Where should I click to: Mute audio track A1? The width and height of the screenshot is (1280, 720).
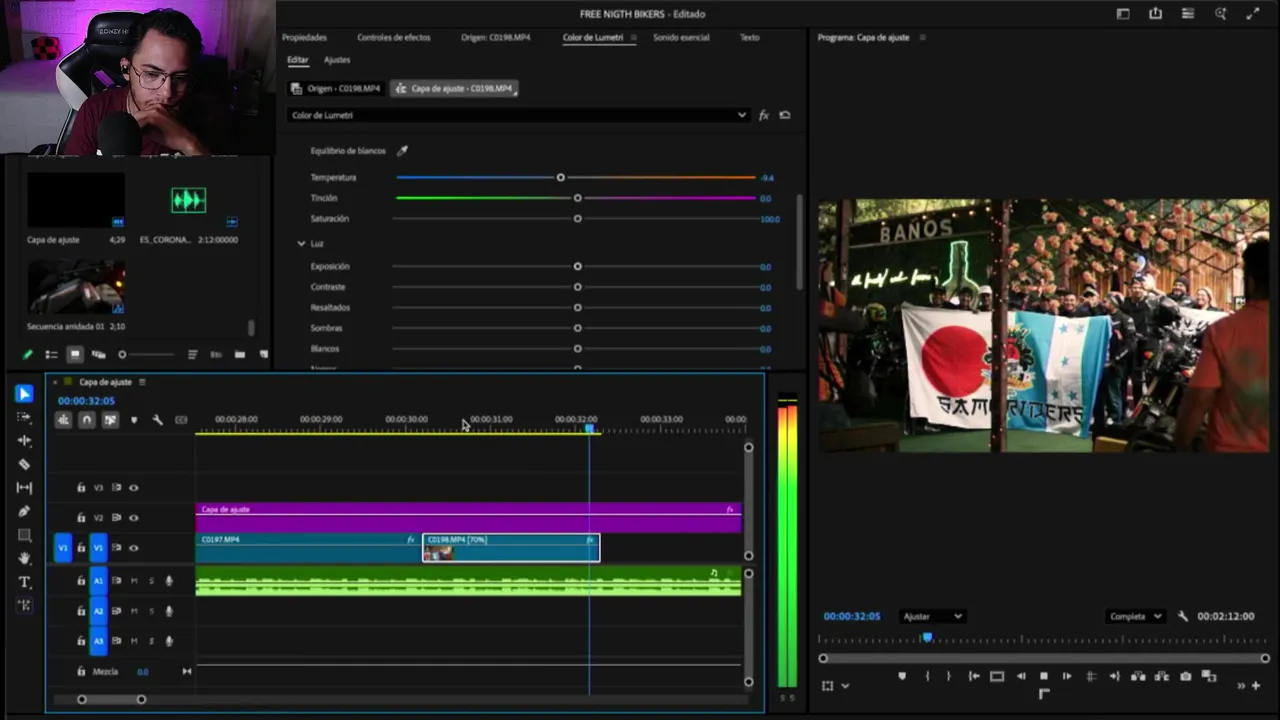coord(134,581)
